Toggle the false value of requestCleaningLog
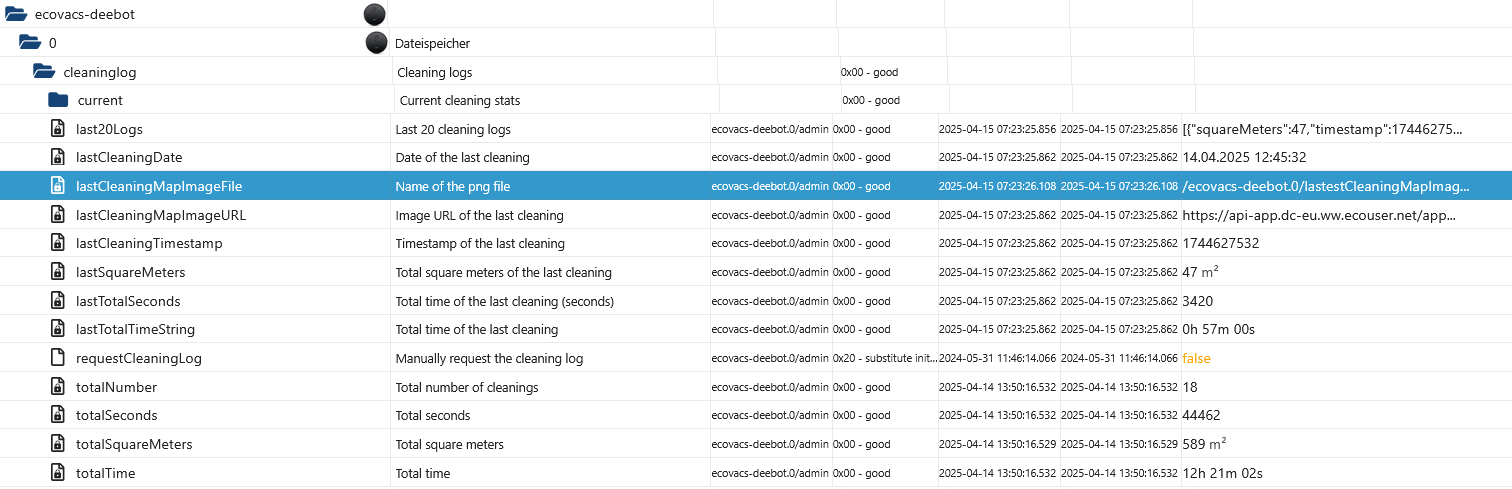The height and width of the screenshot is (489, 1512). coord(1196,358)
